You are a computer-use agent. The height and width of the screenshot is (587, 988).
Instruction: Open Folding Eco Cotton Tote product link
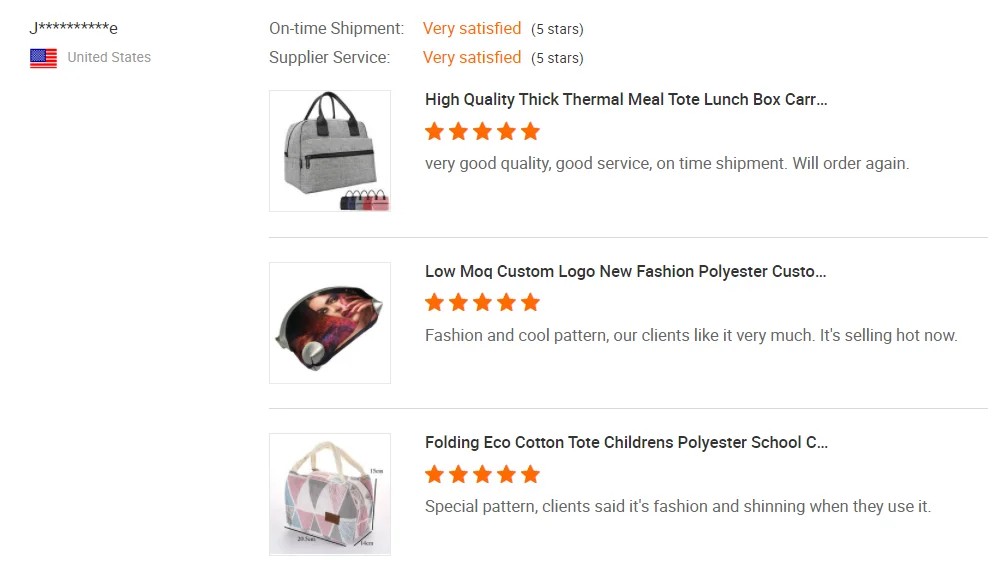click(x=626, y=442)
